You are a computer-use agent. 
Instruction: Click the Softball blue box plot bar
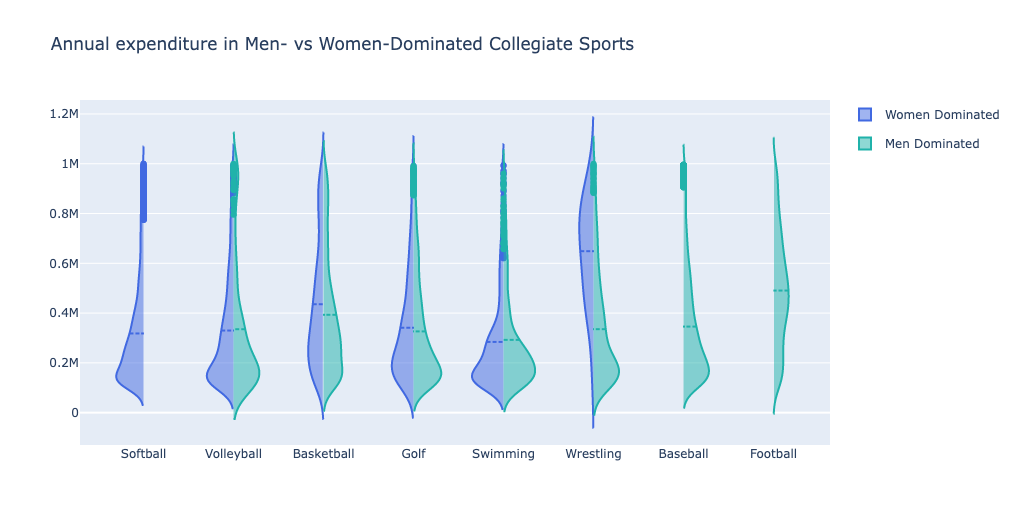pyautogui.click(x=143, y=191)
